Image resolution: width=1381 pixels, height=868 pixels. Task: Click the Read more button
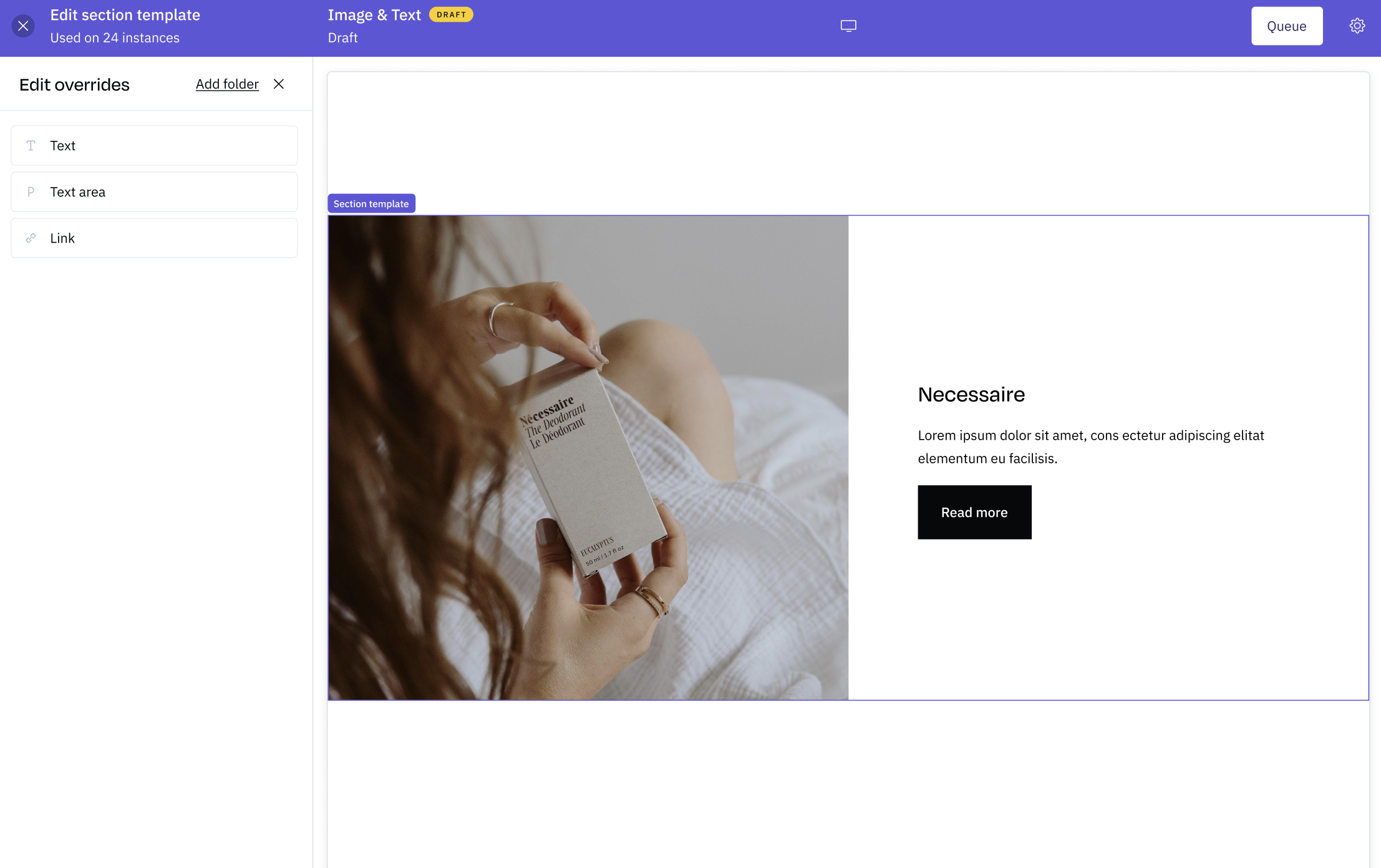click(974, 513)
